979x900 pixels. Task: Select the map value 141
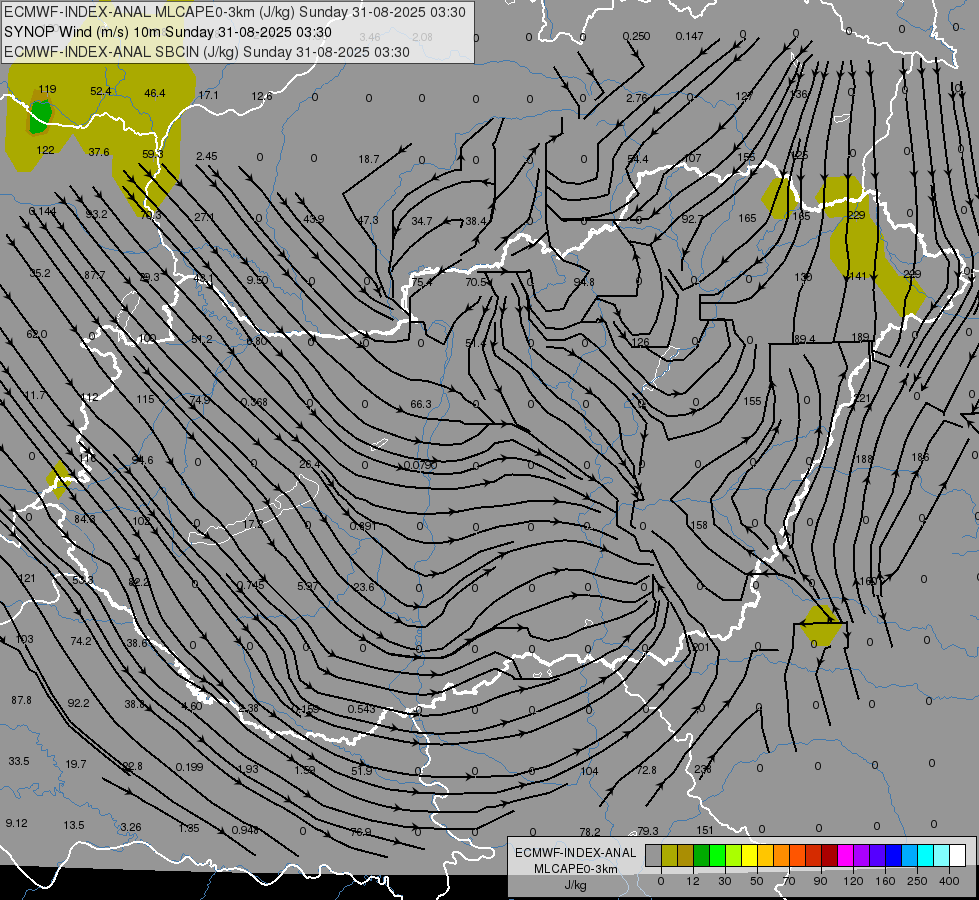(x=858, y=275)
